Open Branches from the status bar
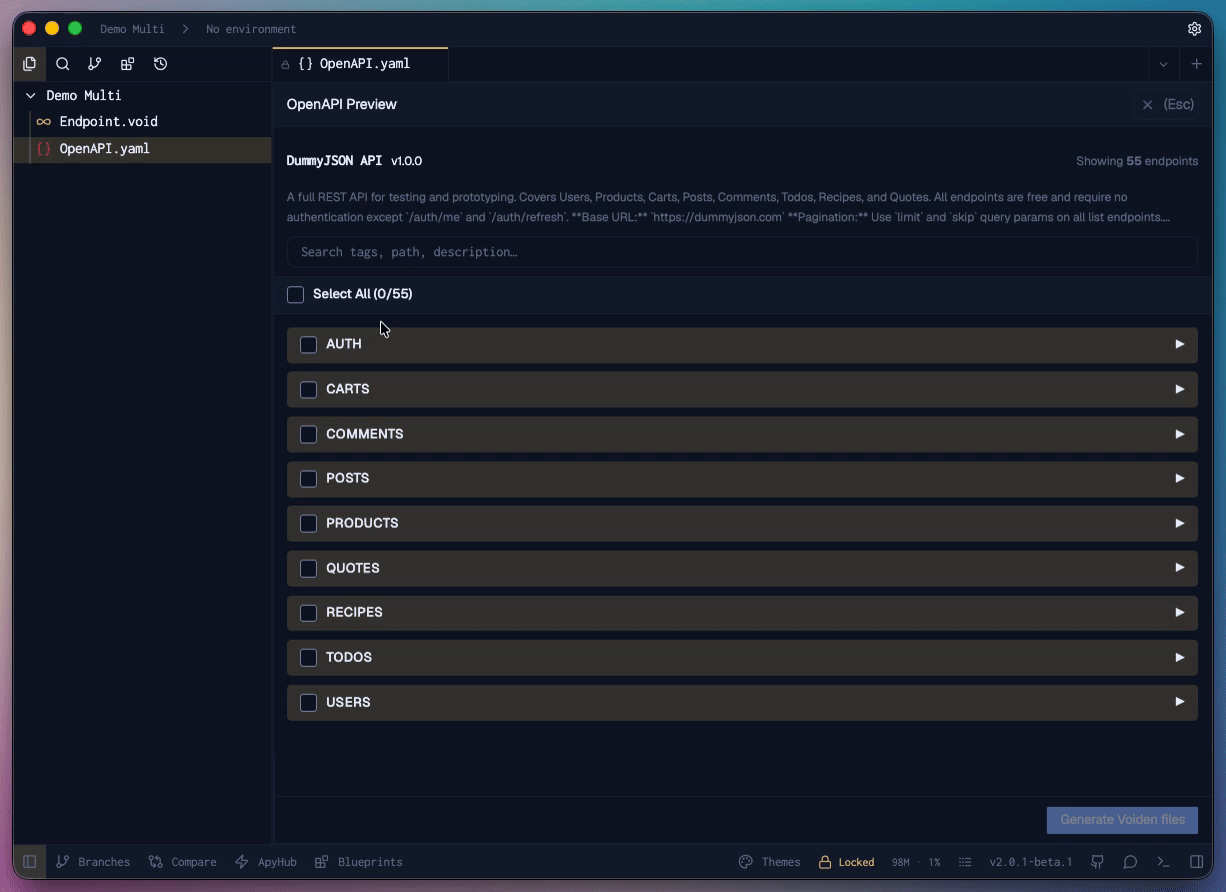Viewport: 1226px width, 892px height. (x=93, y=862)
